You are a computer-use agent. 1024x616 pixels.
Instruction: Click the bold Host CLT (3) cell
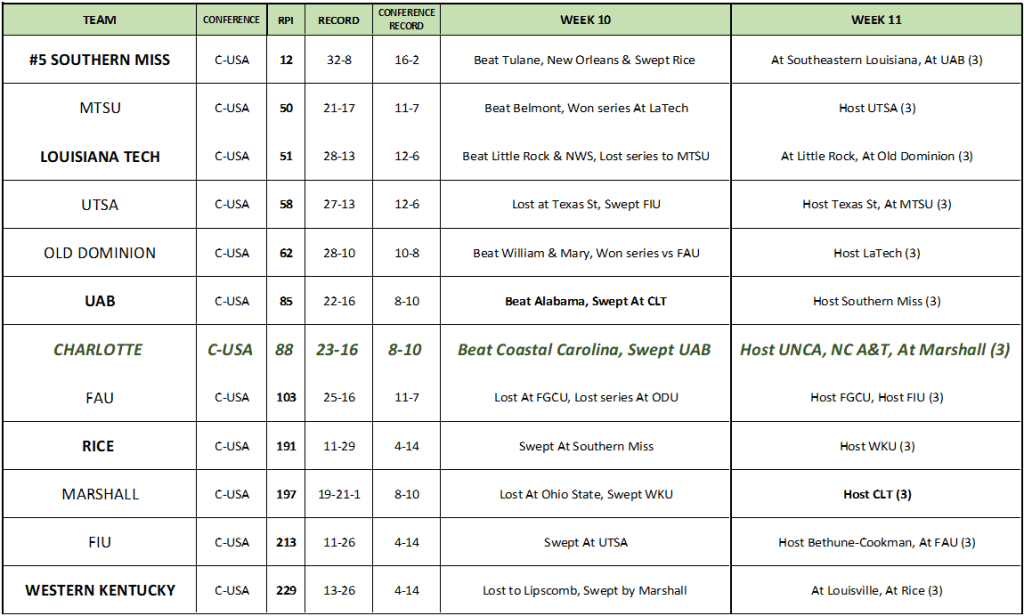point(876,494)
